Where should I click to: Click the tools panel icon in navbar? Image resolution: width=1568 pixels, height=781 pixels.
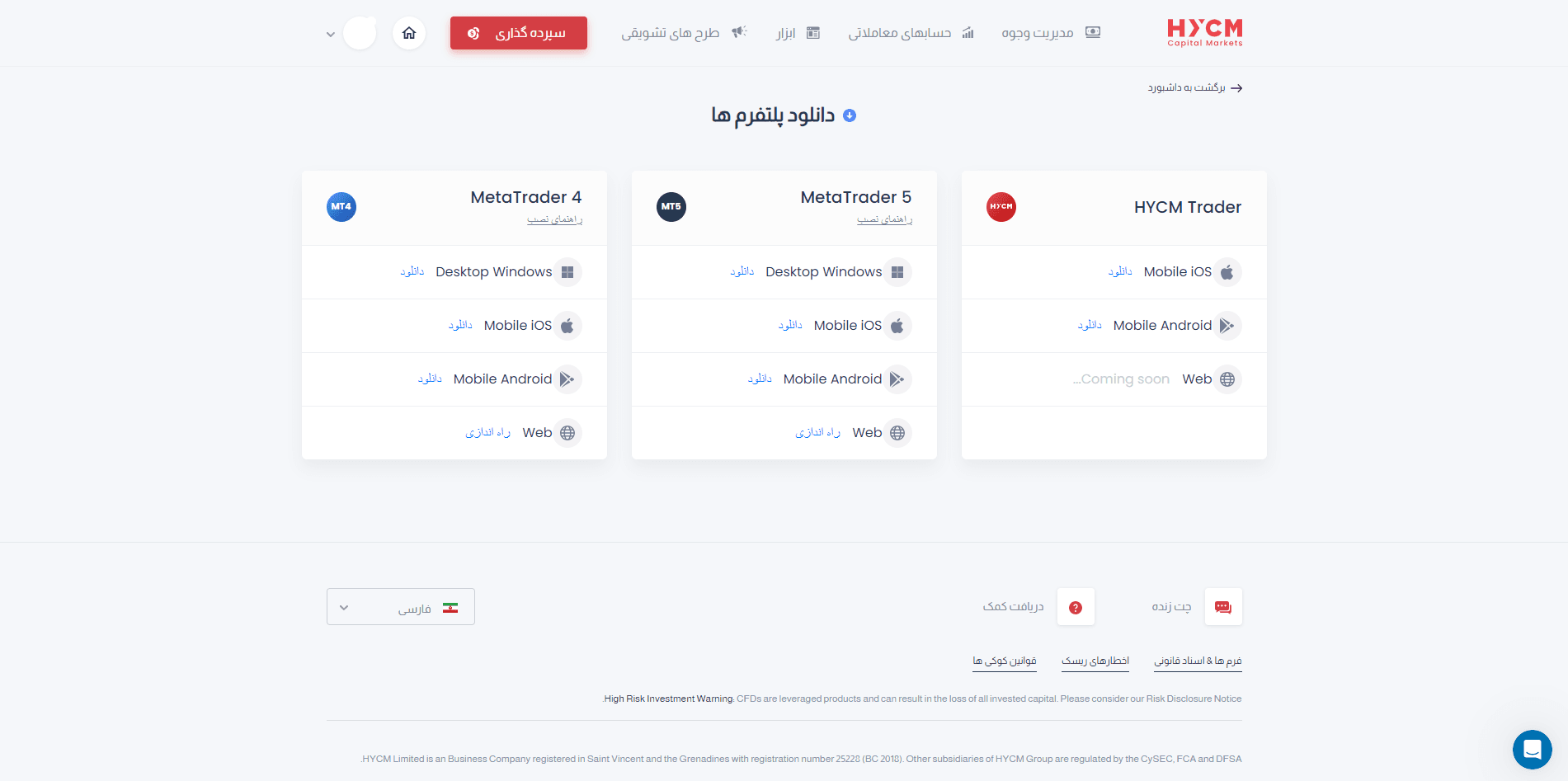813,33
